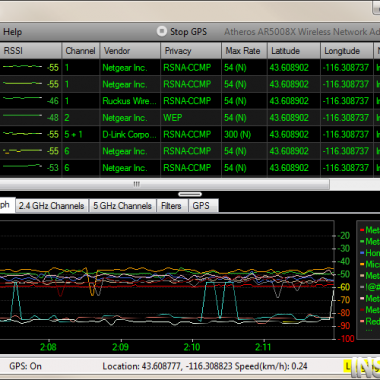Viewport: 380px width, 380px height.
Task: Sort by Max Rate column header
Action: pyautogui.click(x=244, y=51)
